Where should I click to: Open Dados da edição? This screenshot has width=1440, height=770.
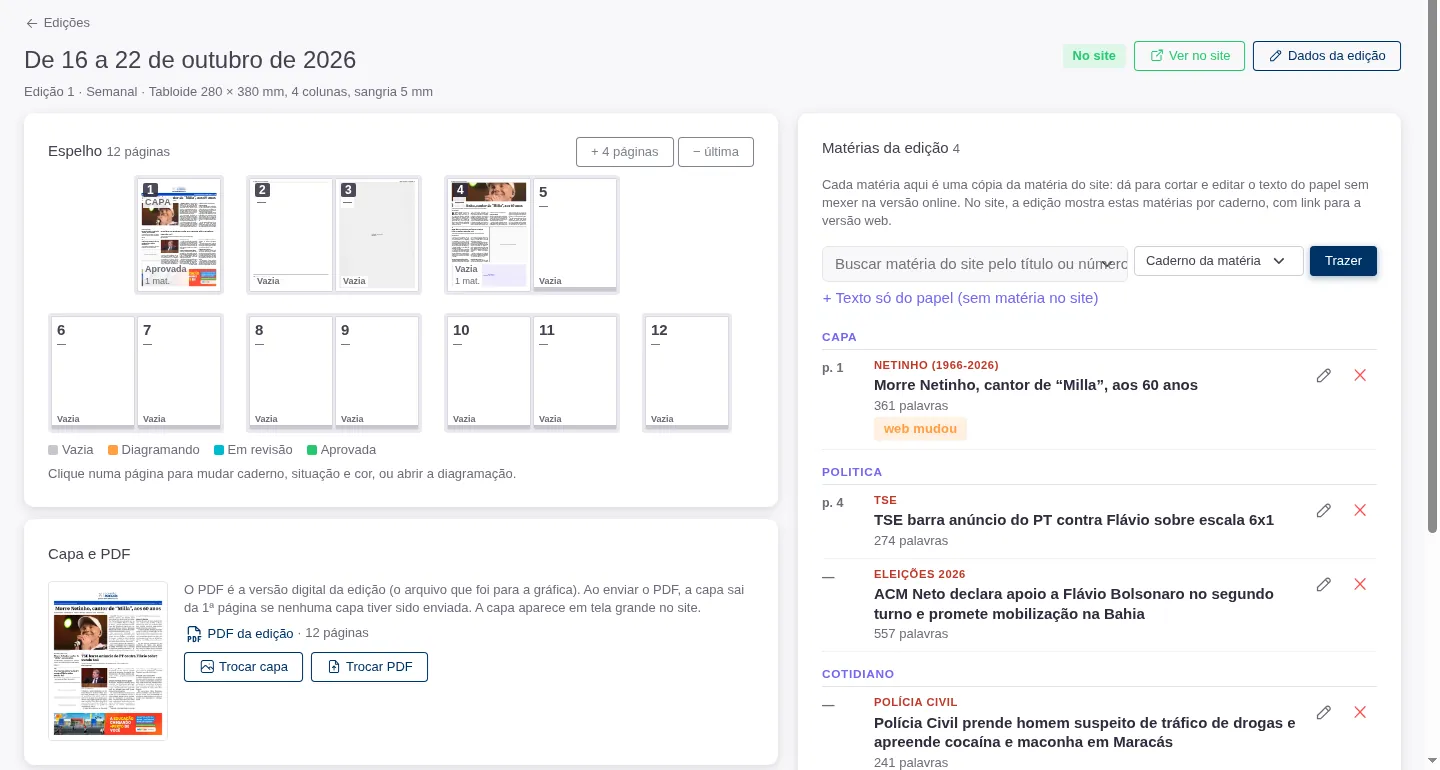(1326, 56)
